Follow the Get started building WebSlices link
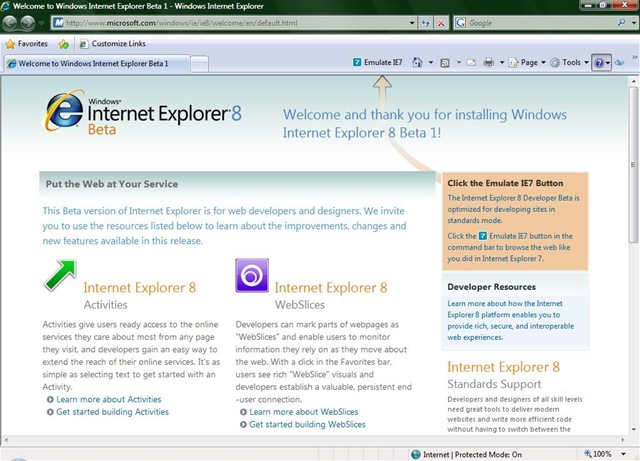 (307, 424)
